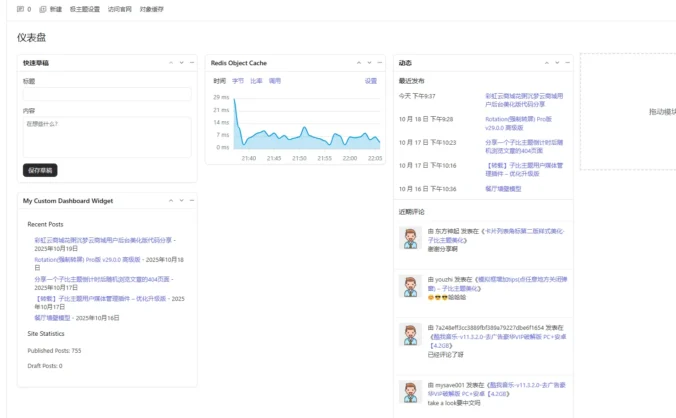Viewport: 676px width, 418px height.
Task: Click the 'Draft Posts: 0' text
Action: pos(45,366)
